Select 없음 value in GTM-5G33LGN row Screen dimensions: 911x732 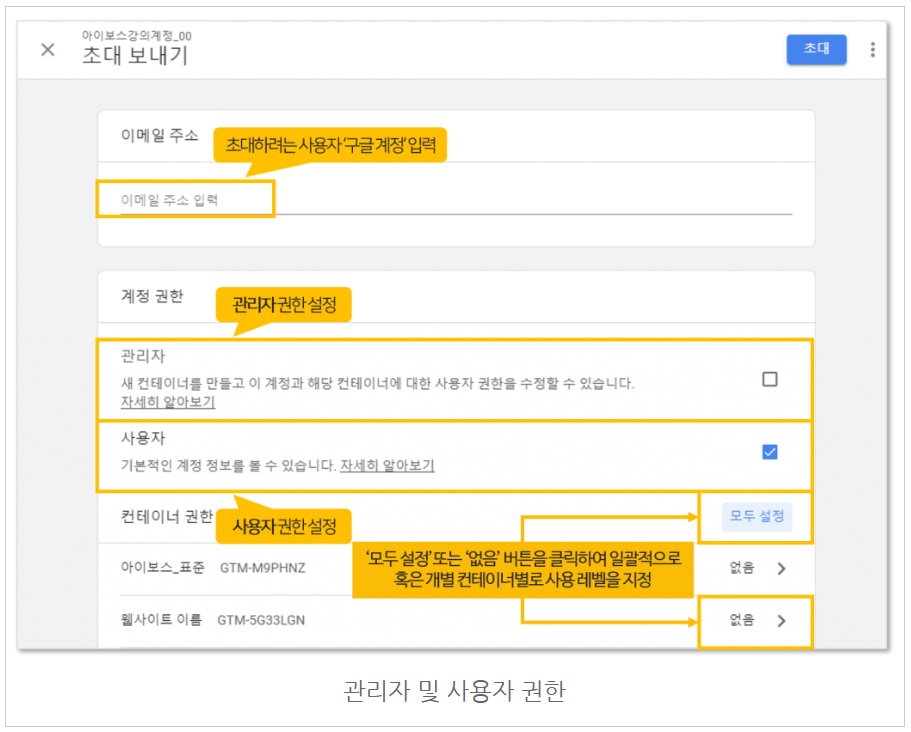(x=742, y=620)
